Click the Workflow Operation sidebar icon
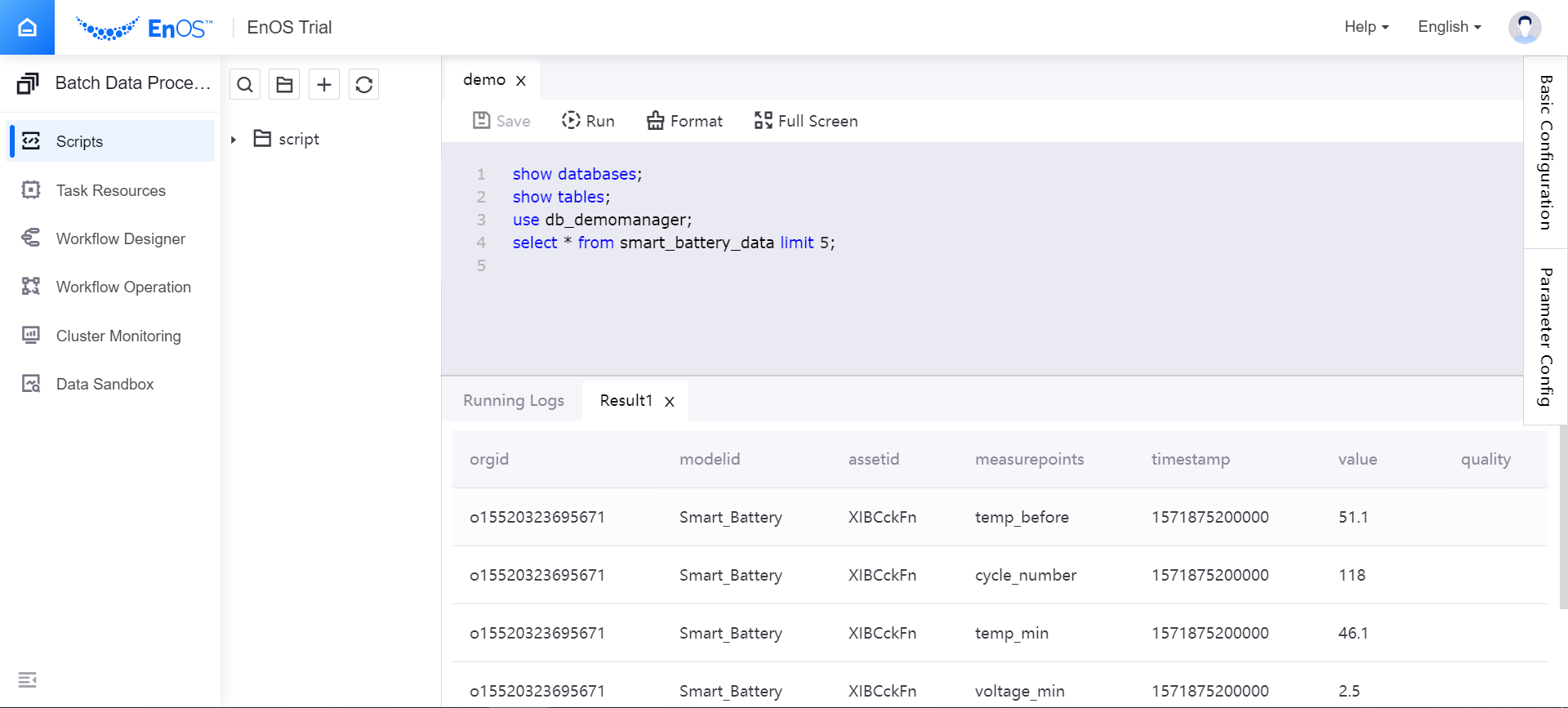The image size is (1568, 708). coord(31,287)
